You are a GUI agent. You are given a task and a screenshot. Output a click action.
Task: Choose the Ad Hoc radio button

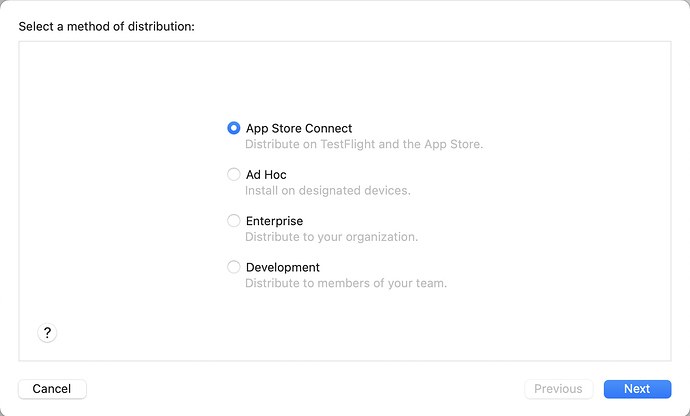(x=234, y=174)
